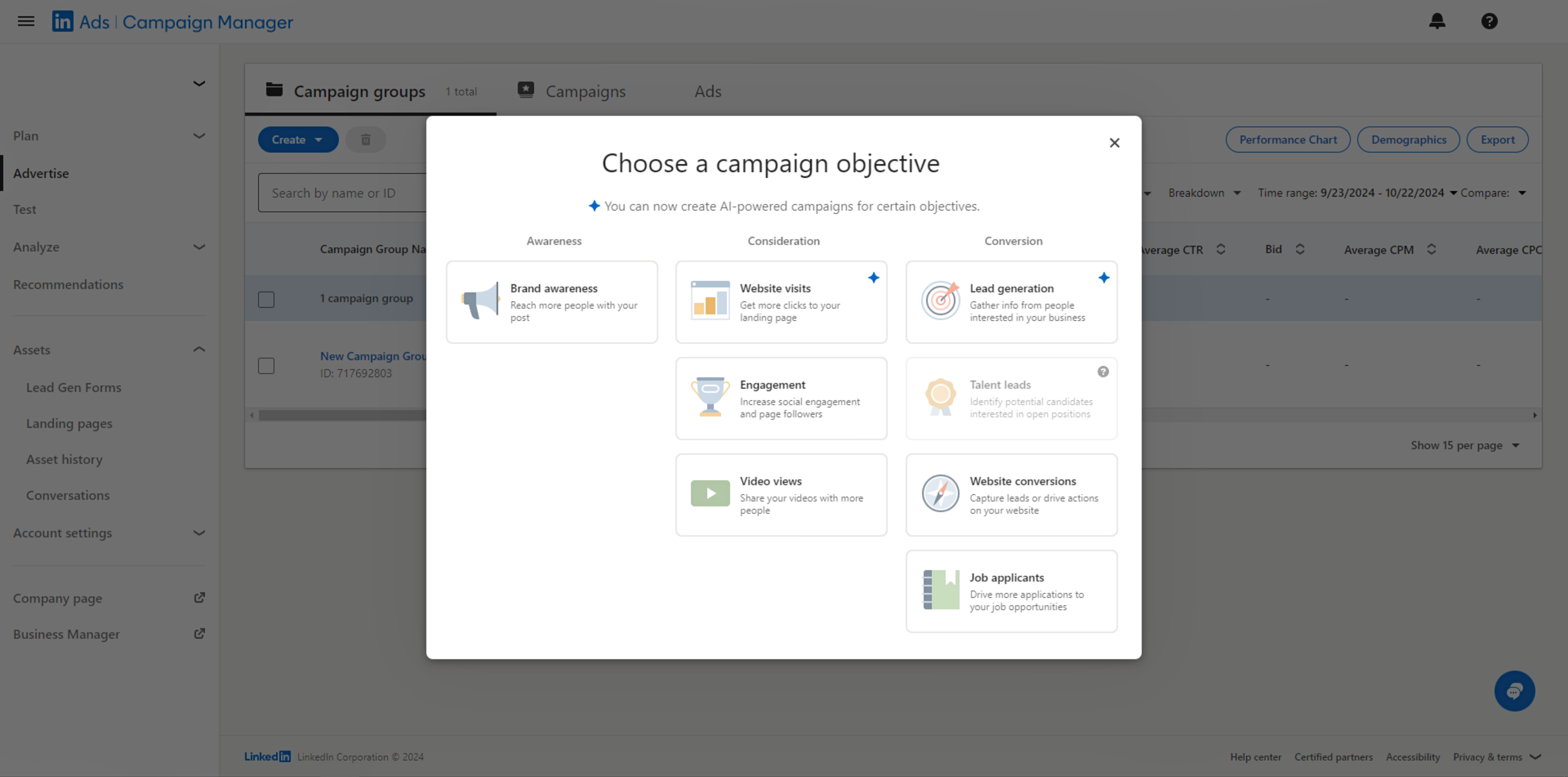Choose the Website visits objective
Viewport: 1568px width, 777px height.
click(x=782, y=302)
